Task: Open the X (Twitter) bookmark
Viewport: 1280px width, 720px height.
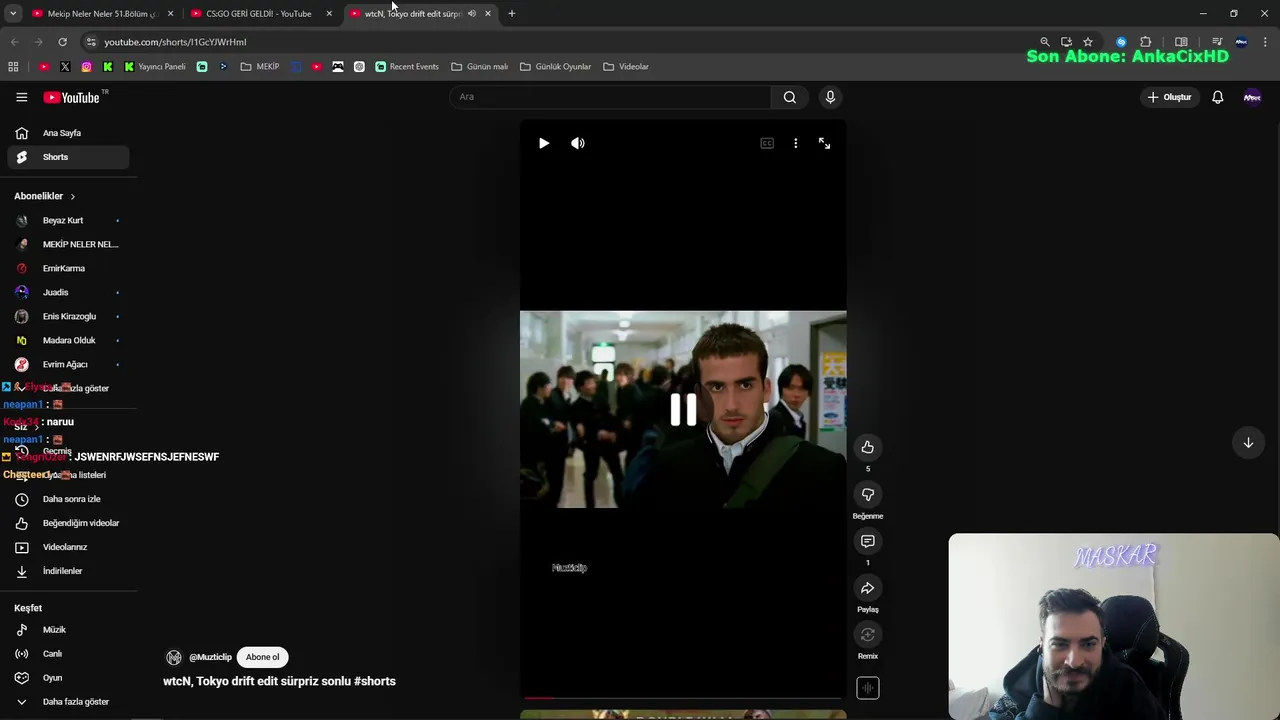Action: [x=65, y=67]
